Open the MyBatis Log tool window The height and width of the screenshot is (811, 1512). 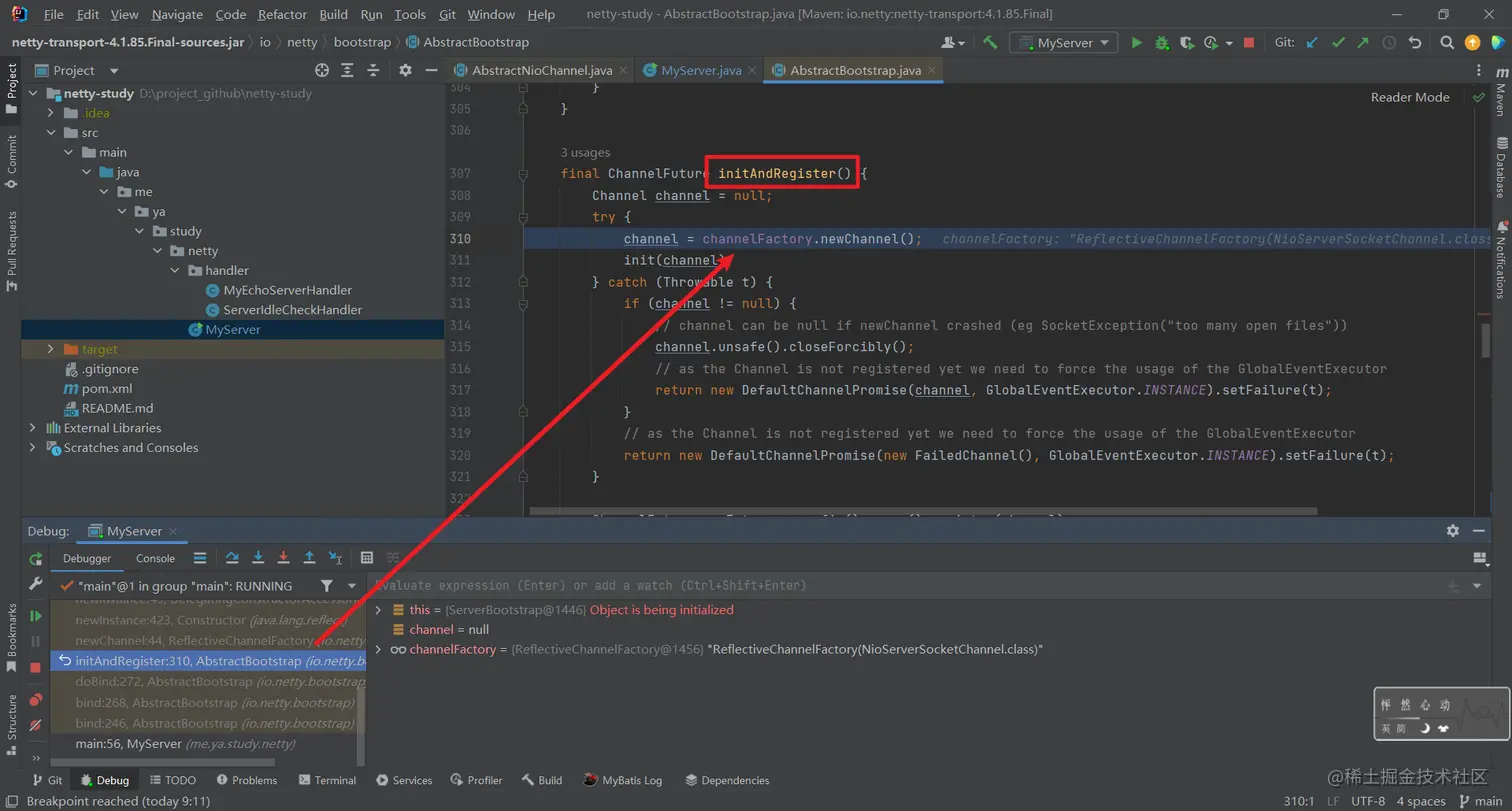(x=624, y=780)
